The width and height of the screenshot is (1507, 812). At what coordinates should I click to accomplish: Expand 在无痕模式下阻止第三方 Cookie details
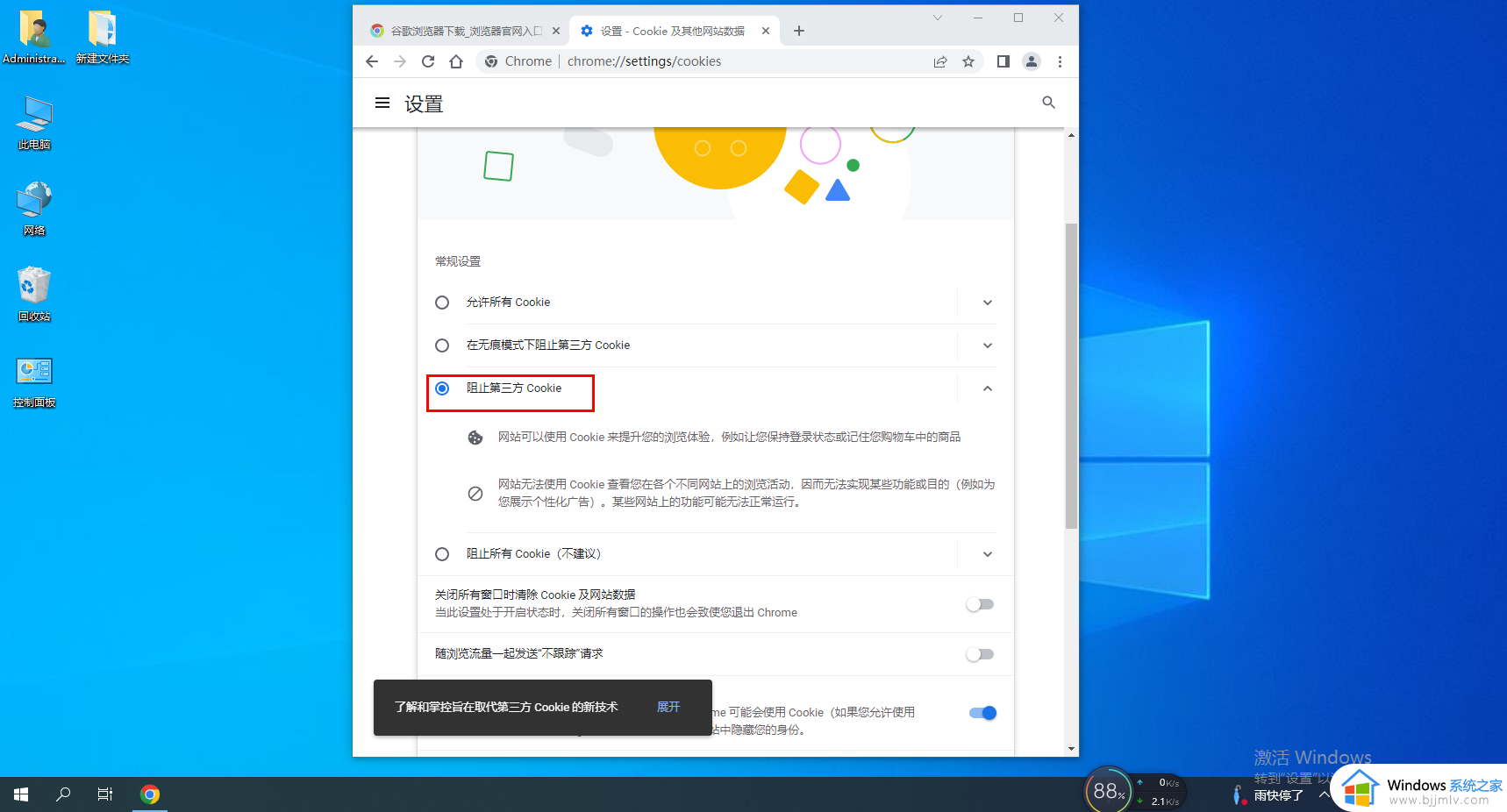988,345
